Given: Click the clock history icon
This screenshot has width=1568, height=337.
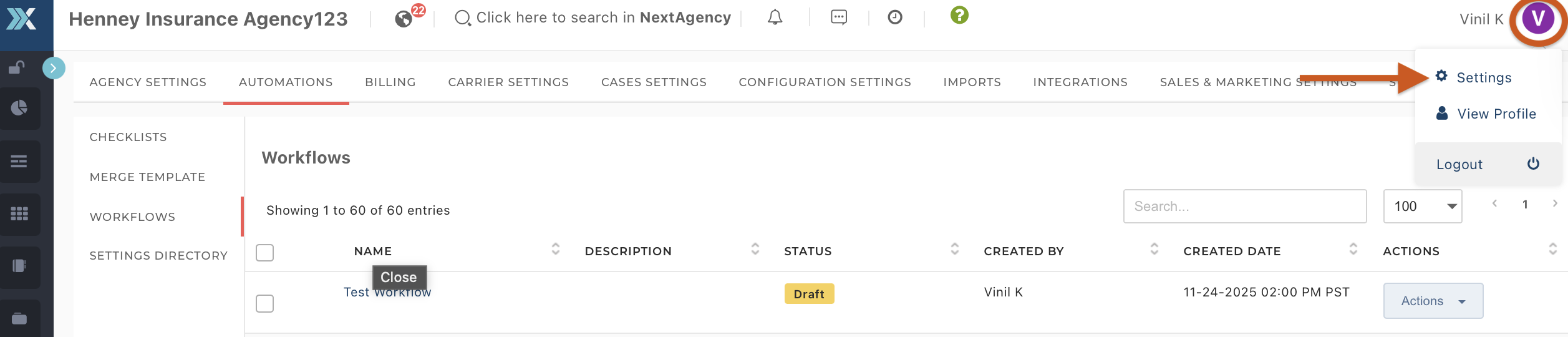Looking at the screenshot, I should pyautogui.click(x=895, y=17).
